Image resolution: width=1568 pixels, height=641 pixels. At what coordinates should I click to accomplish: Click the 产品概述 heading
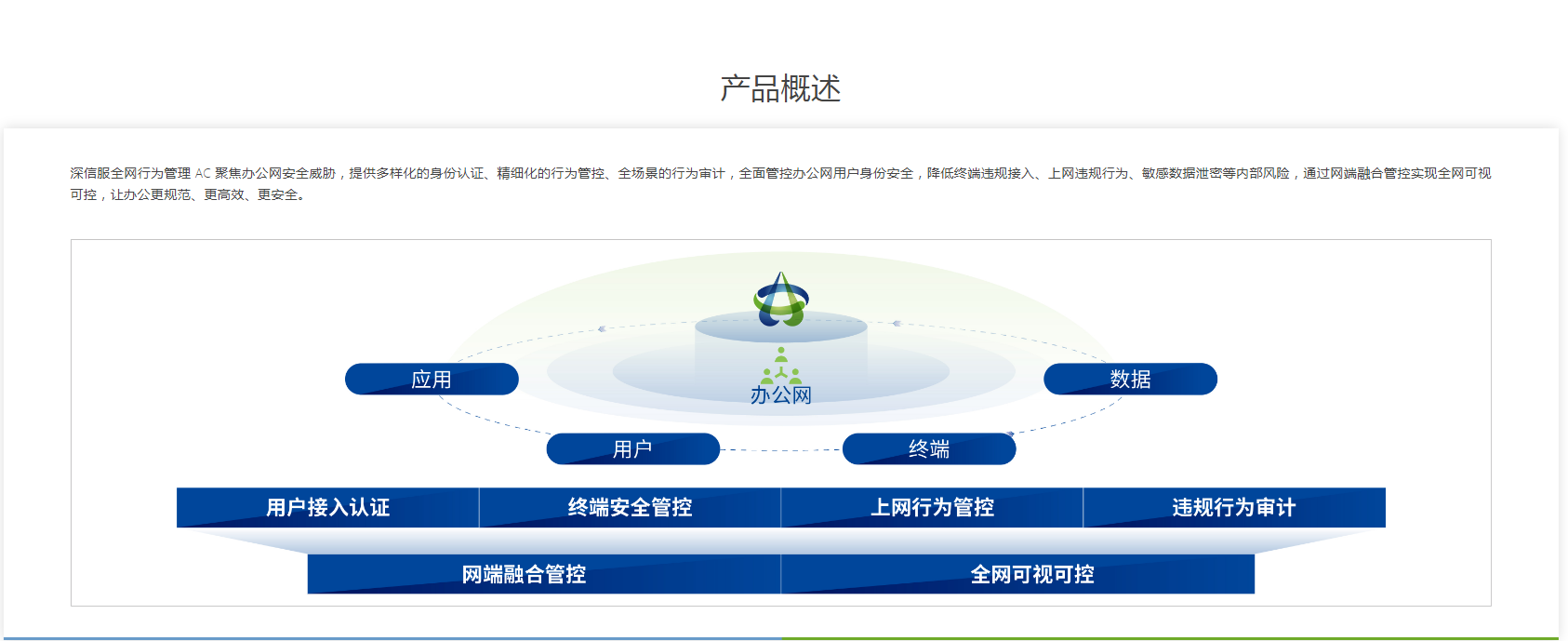(780, 89)
